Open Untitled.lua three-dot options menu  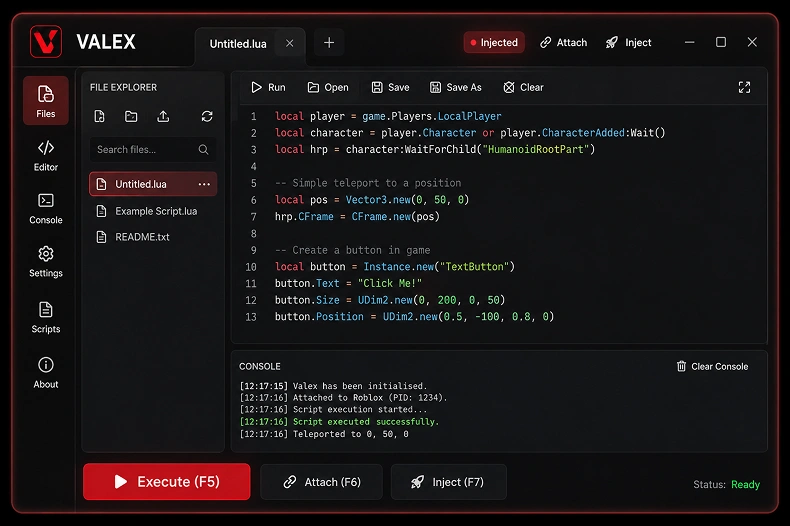pyautogui.click(x=204, y=184)
